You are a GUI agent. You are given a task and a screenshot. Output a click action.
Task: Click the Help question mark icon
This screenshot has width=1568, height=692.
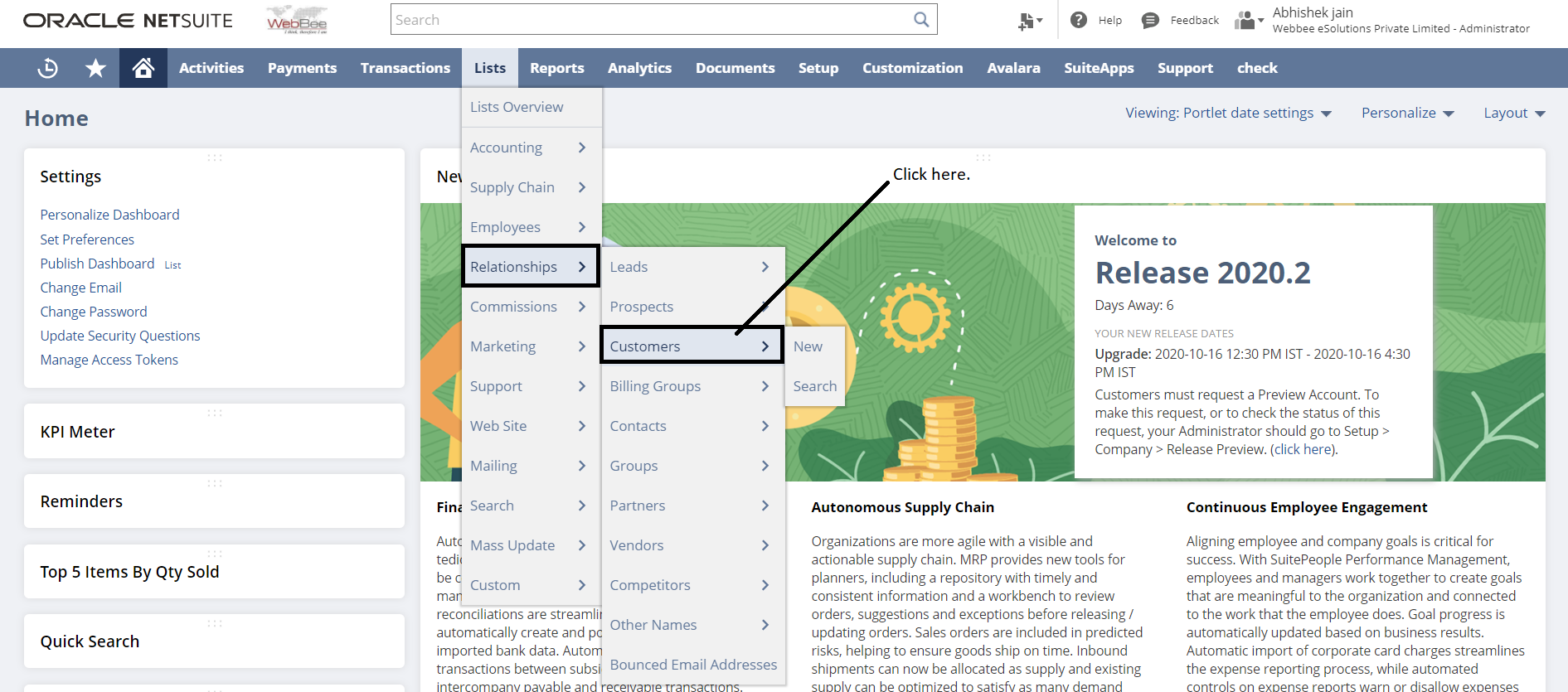coord(1079,20)
